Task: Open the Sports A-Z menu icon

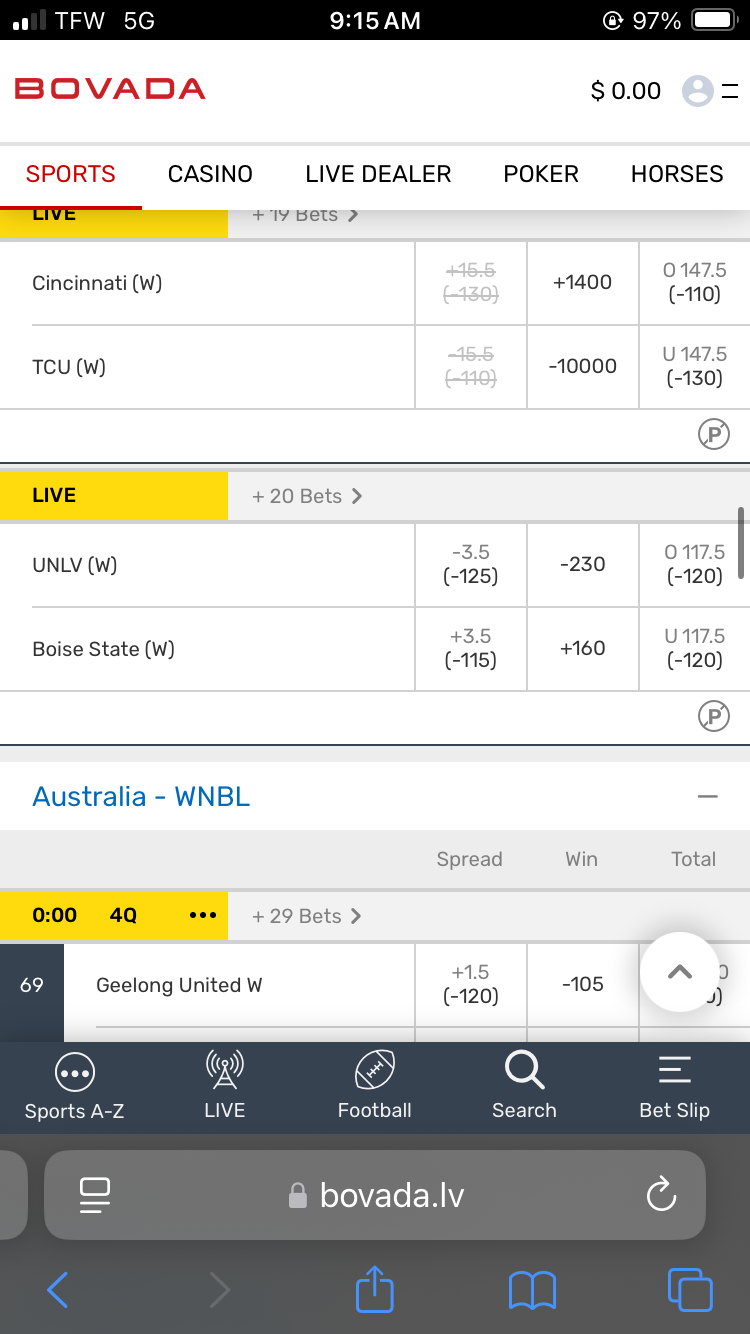Action: [75, 1073]
